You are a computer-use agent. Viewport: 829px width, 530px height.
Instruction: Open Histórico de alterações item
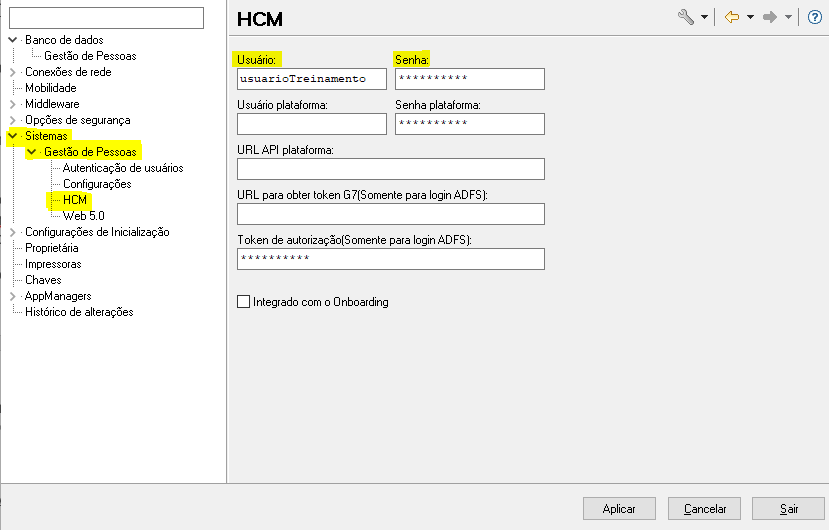[x=79, y=312]
